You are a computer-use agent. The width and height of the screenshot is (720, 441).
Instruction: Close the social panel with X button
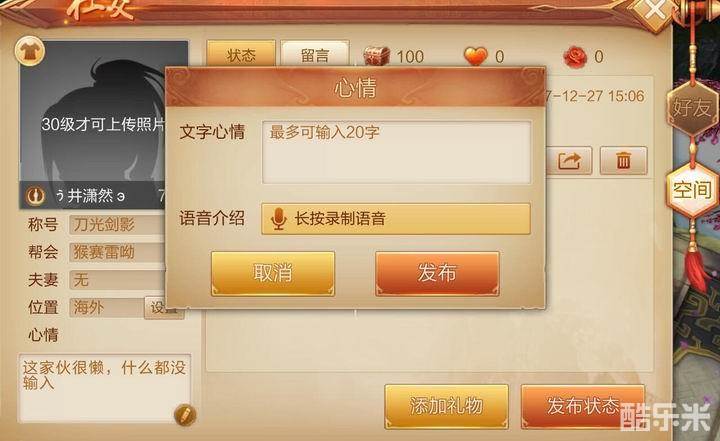click(655, 10)
